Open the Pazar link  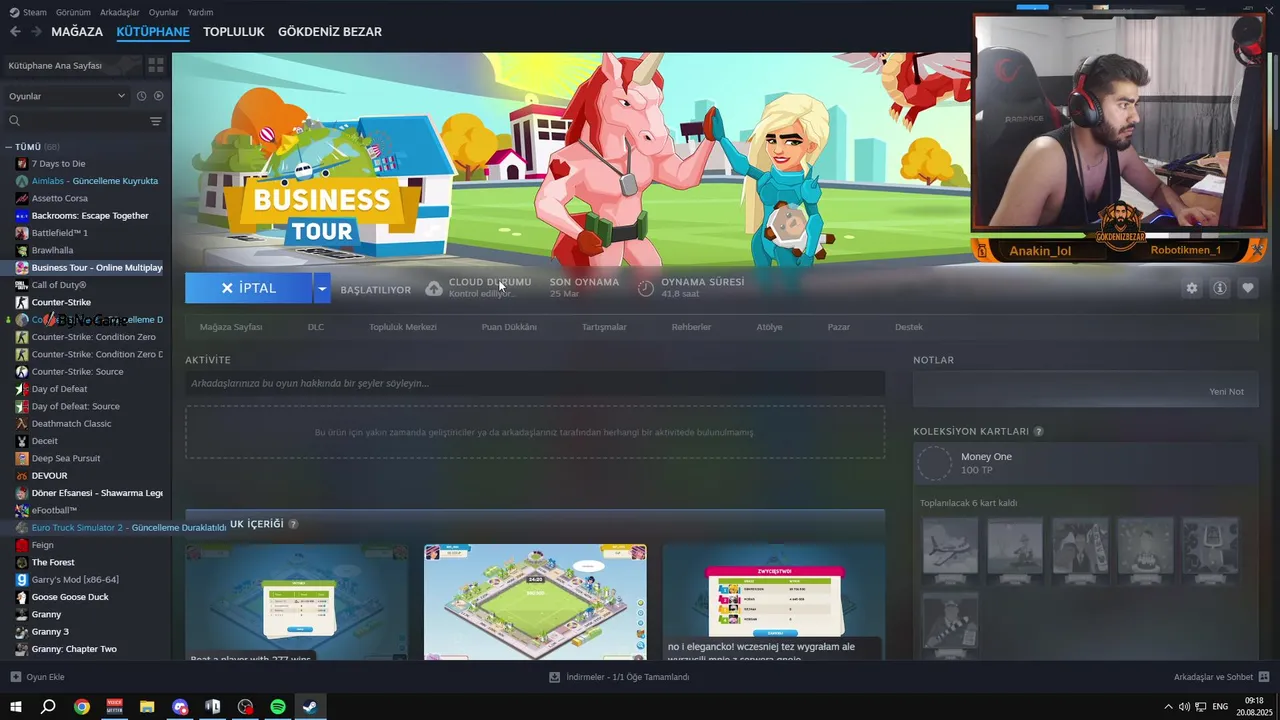(839, 327)
